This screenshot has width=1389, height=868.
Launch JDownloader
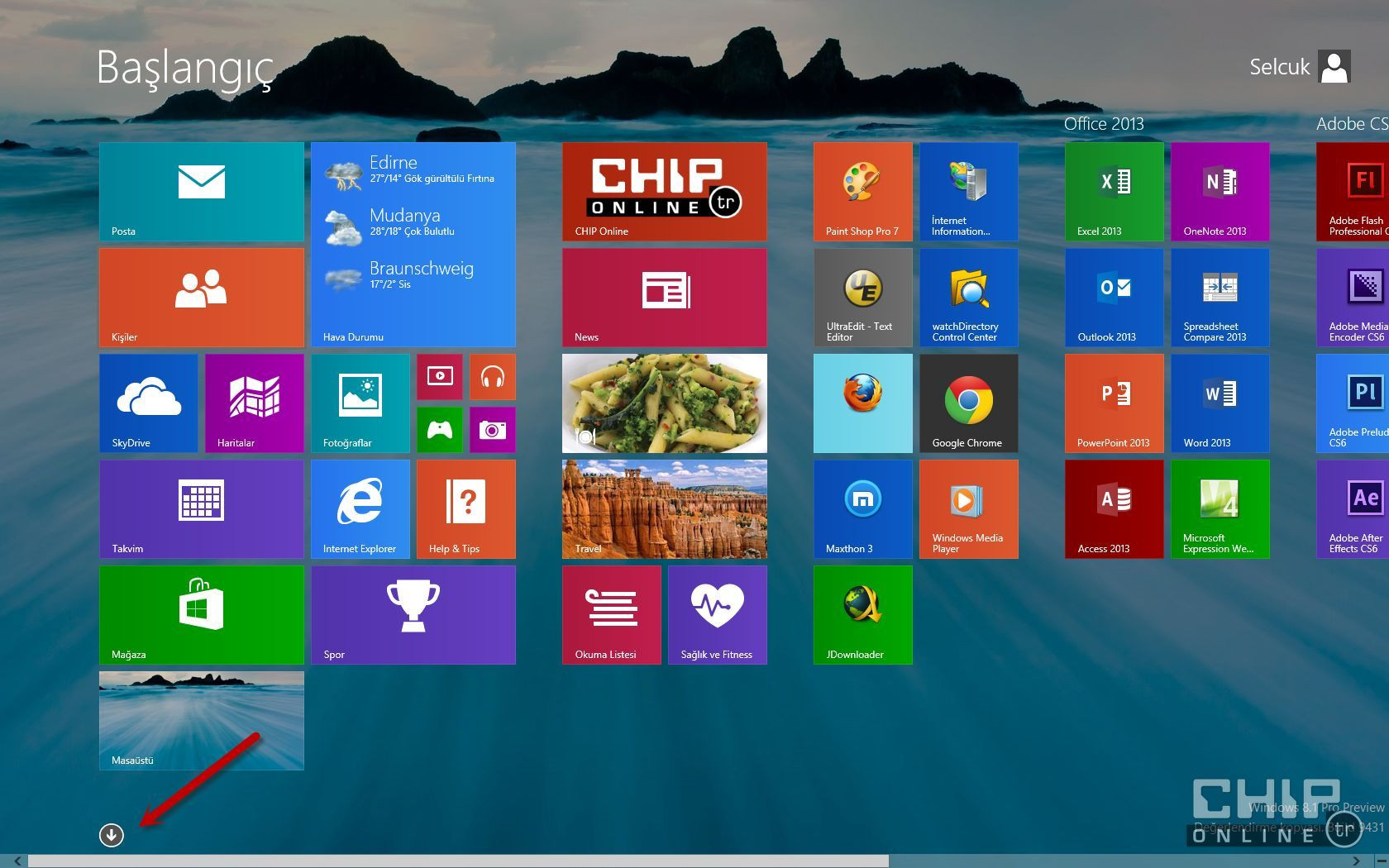[863, 615]
